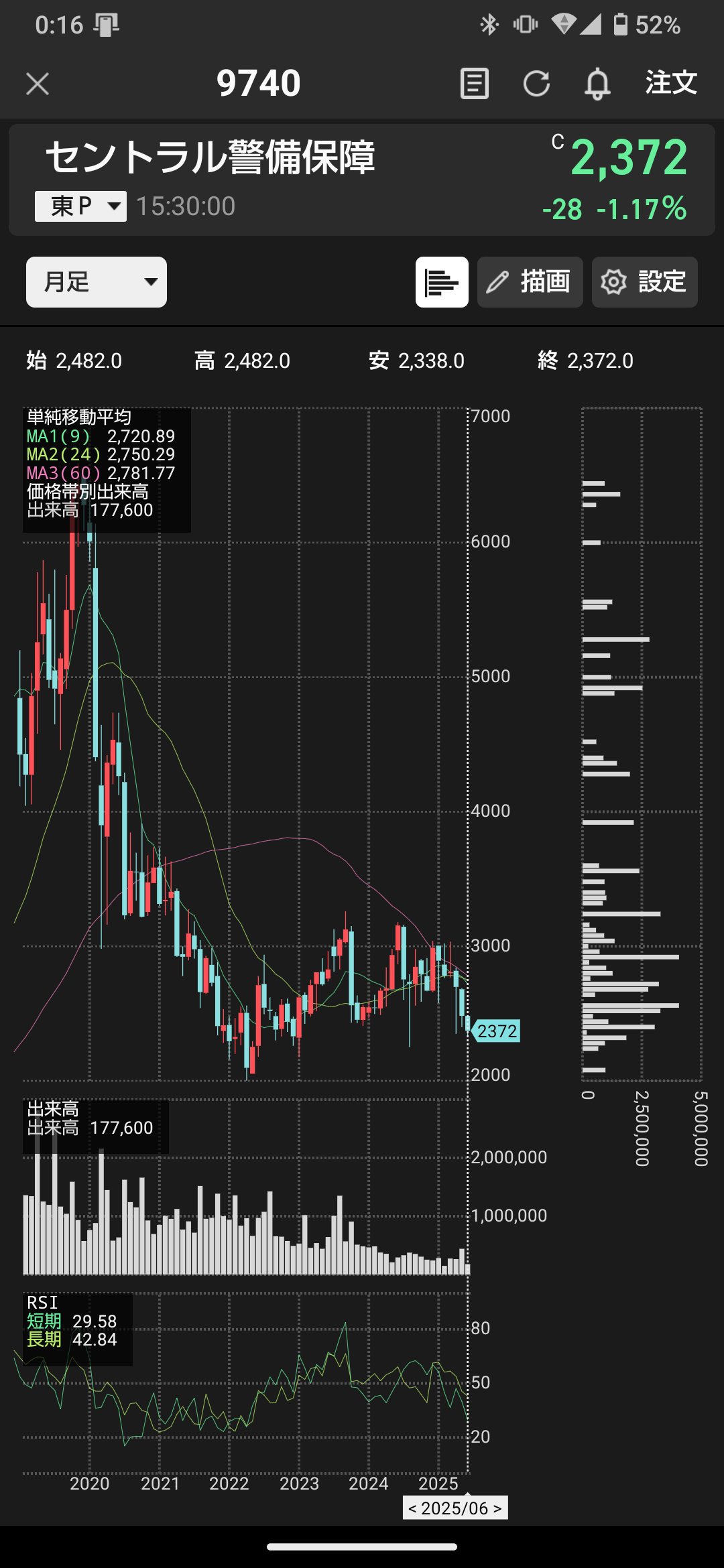724x1568 pixels.
Task: Select the 2372 current price label
Action: click(x=496, y=1031)
